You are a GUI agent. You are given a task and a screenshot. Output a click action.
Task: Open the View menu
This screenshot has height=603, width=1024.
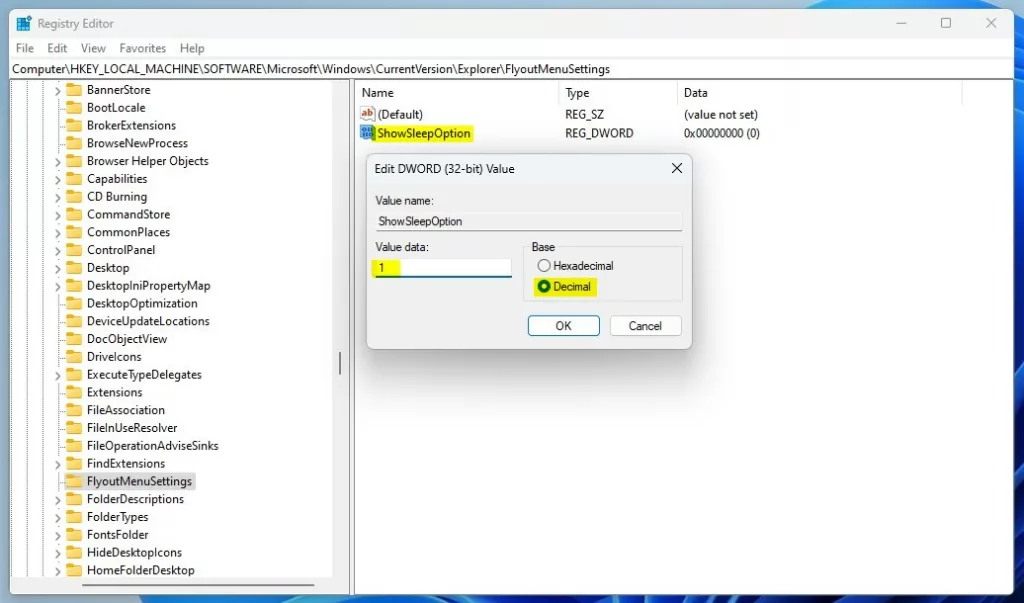pos(93,48)
